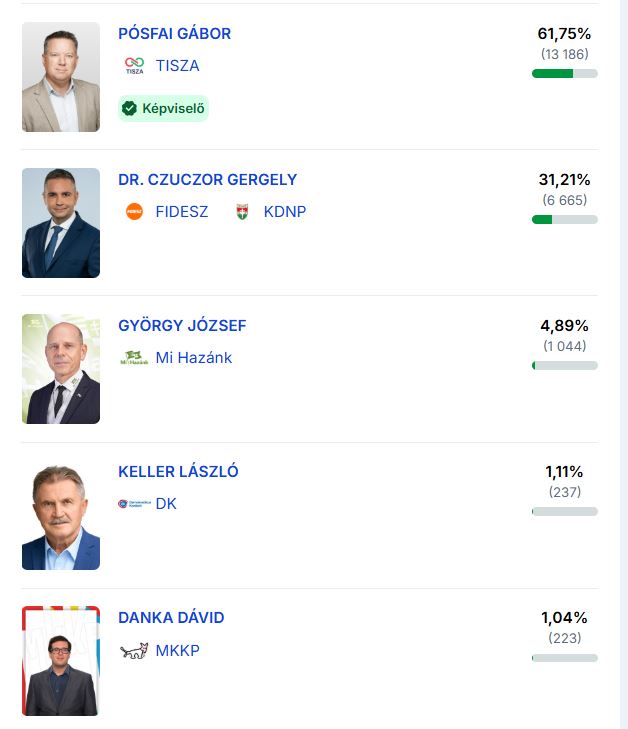Screen dimensions: 628x729
Task: Click Dr. Czuczor Gergely's portrait photo
Action: point(61,223)
